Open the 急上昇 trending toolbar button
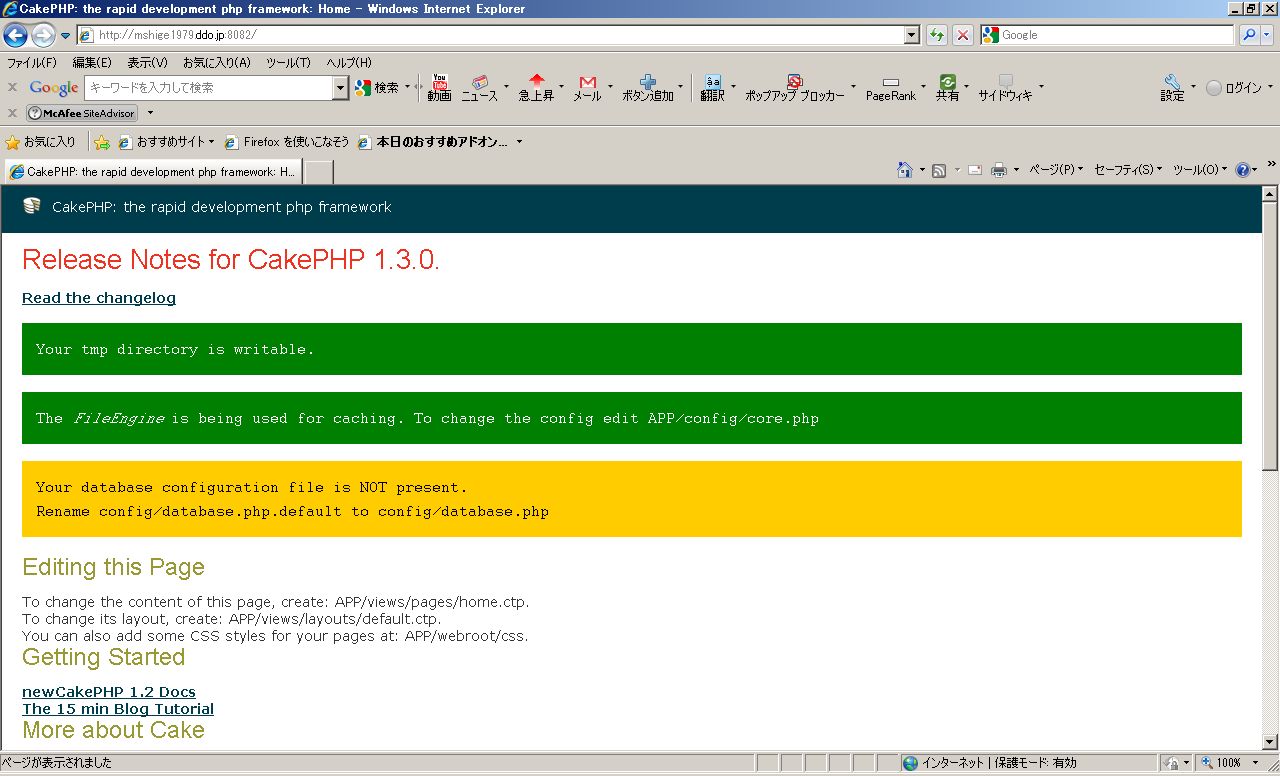Viewport: 1280px width, 776px height. [x=536, y=88]
